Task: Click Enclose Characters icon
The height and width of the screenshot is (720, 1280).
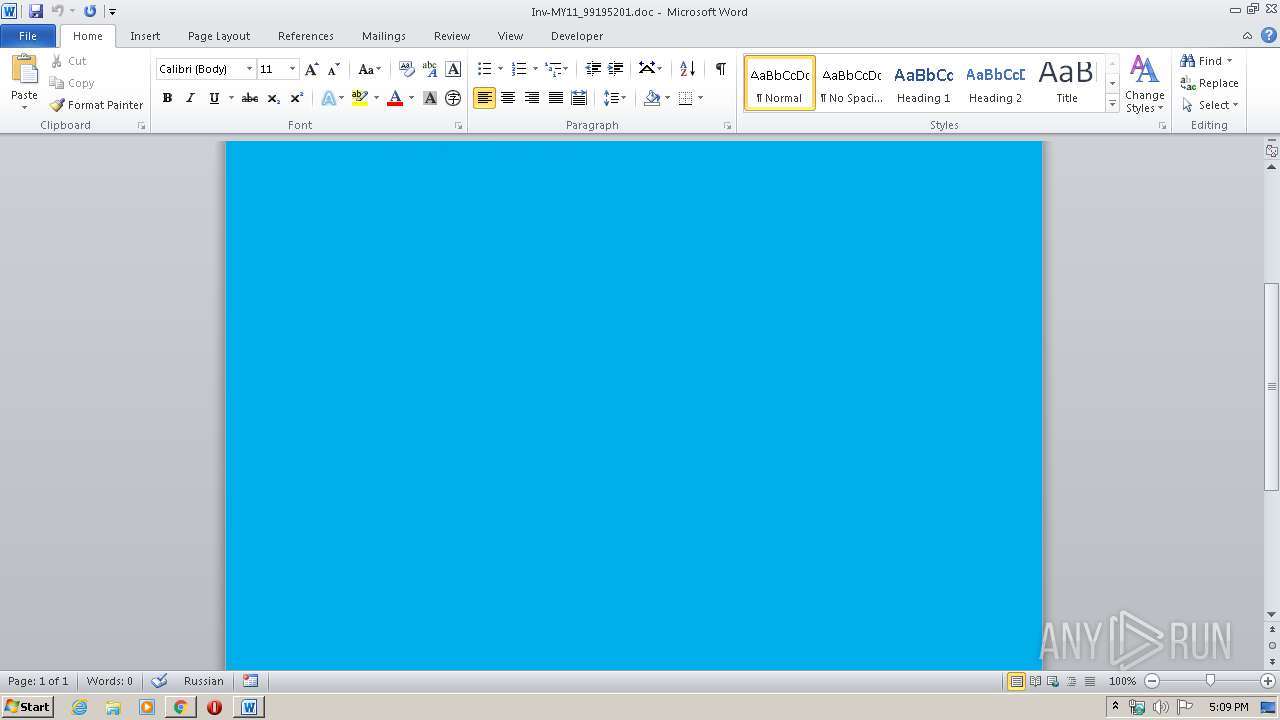Action: click(x=453, y=98)
